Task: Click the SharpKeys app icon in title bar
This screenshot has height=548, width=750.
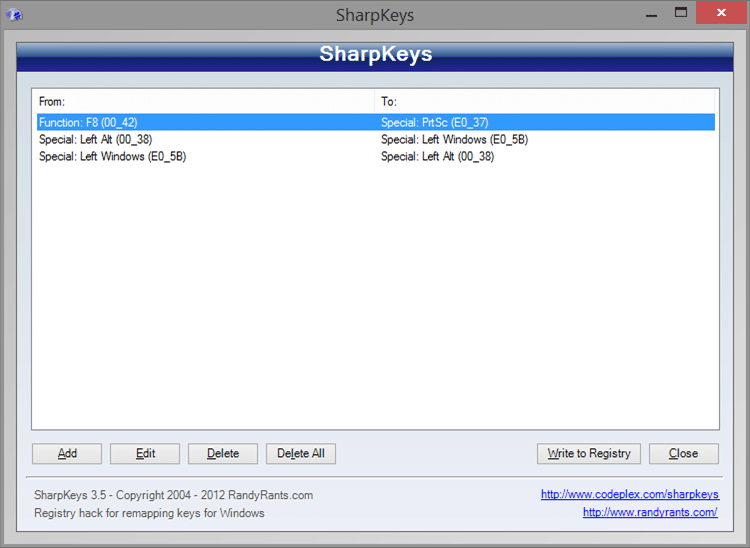Action: point(14,15)
